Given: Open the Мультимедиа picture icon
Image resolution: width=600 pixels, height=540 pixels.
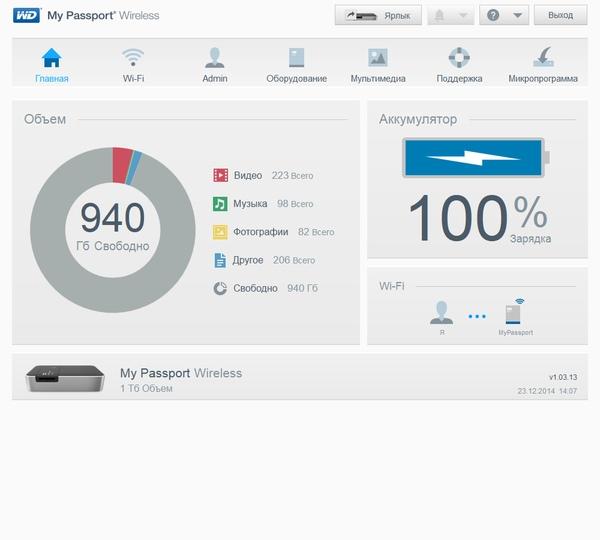Looking at the screenshot, I should (378, 57).
